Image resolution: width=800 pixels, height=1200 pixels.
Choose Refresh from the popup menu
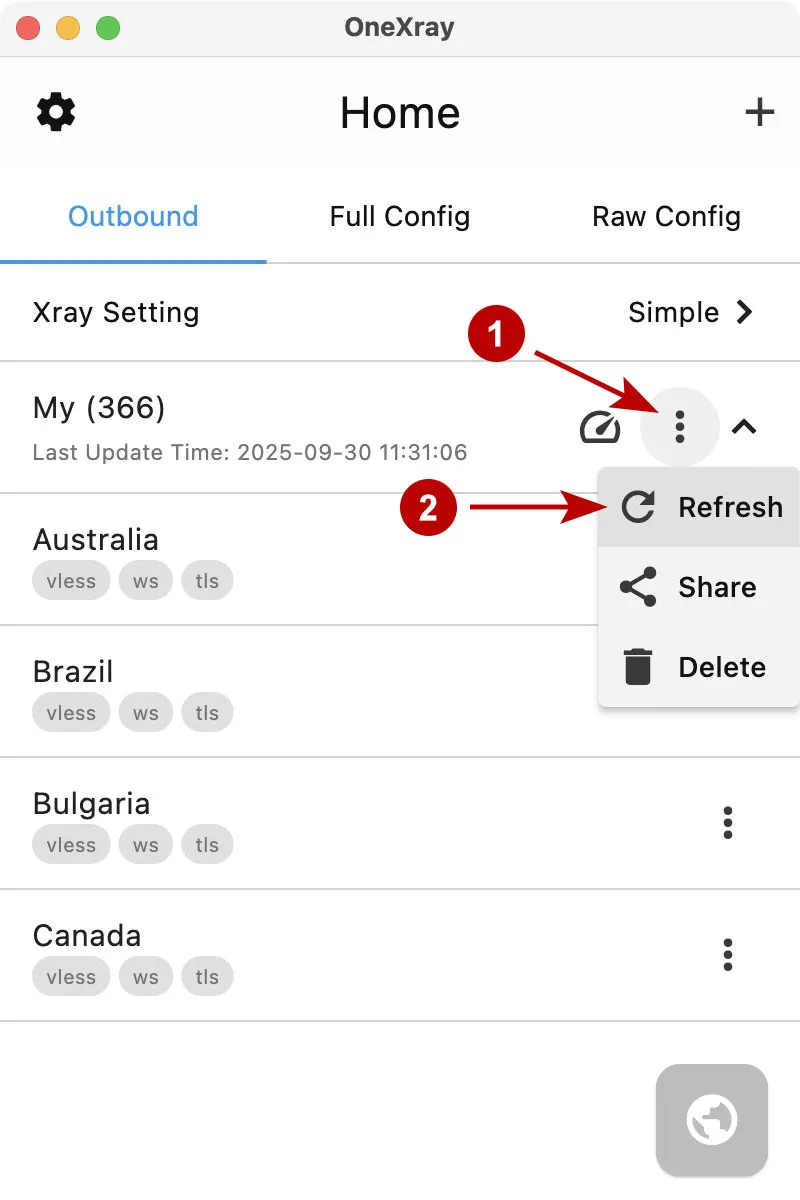[x=700, y=507]
